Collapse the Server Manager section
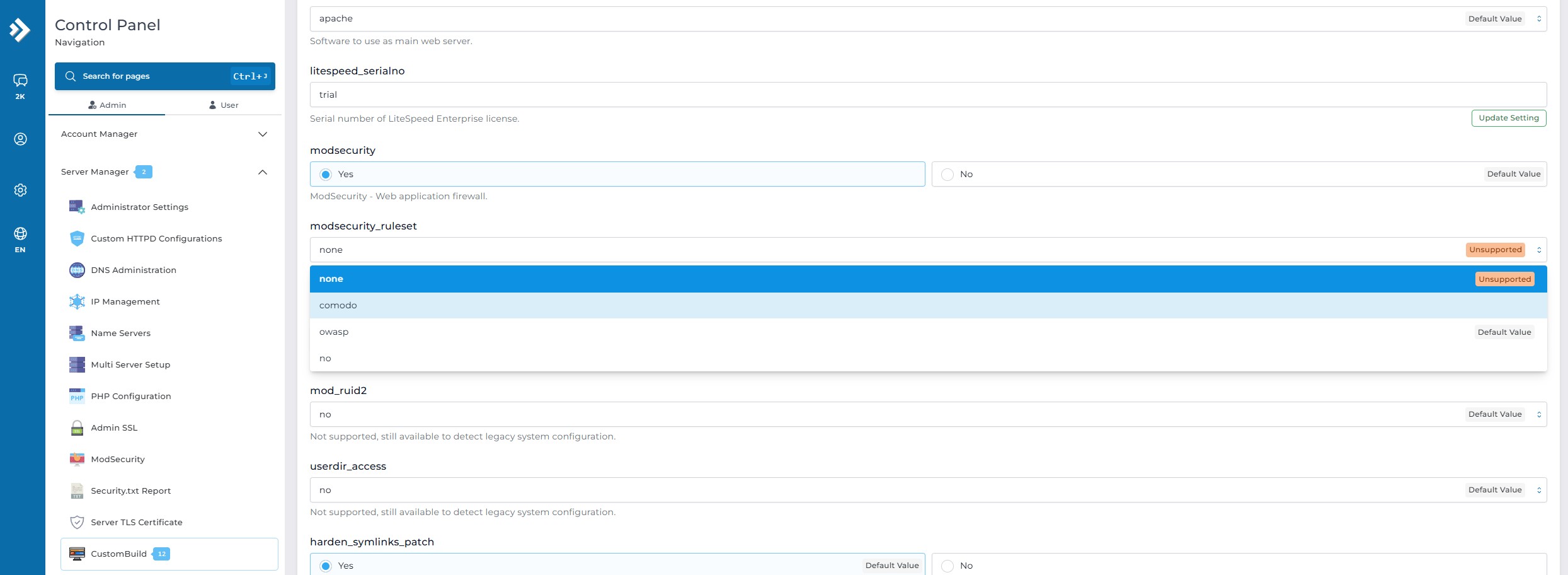Image resolution: width=1568 pixels, height=575 pixels. pyautogui.click(x=164, y=172)
